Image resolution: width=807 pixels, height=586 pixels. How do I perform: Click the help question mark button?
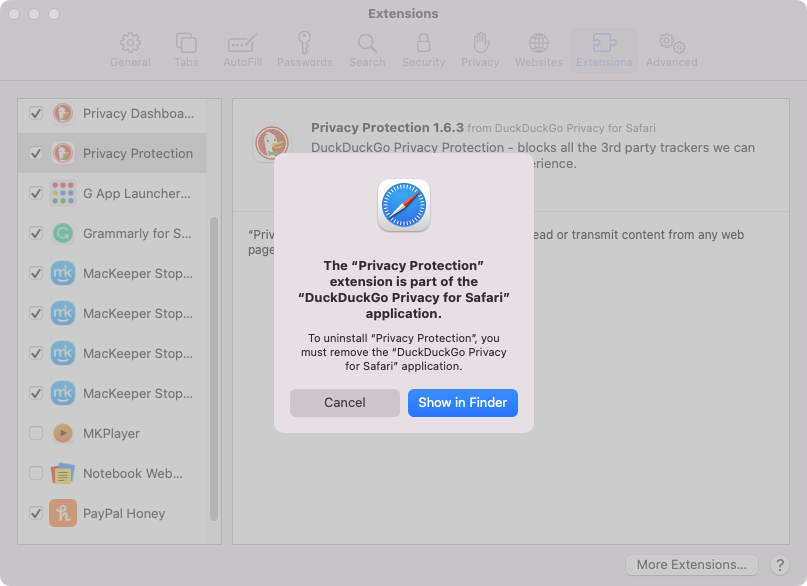click(780, 565)
